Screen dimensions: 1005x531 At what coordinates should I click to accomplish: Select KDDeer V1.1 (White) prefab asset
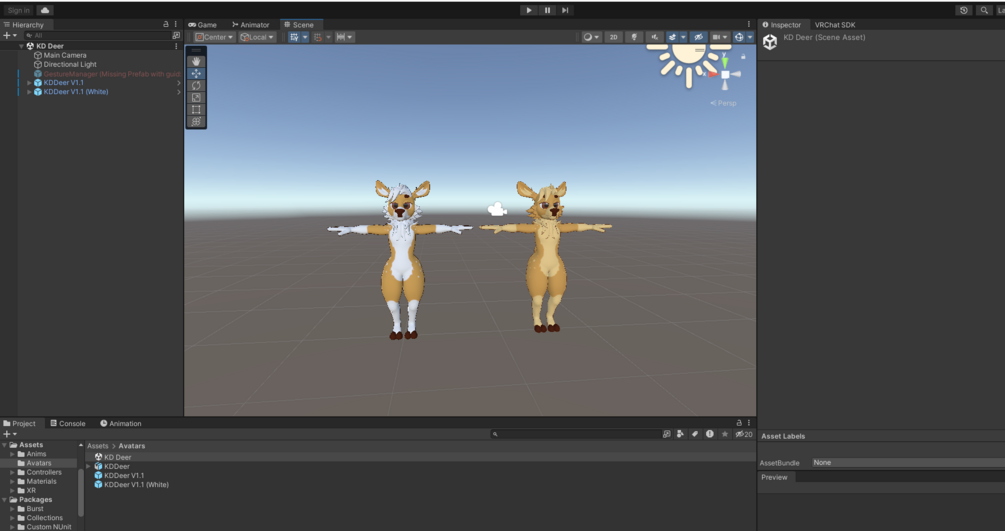tap(136, 485)
